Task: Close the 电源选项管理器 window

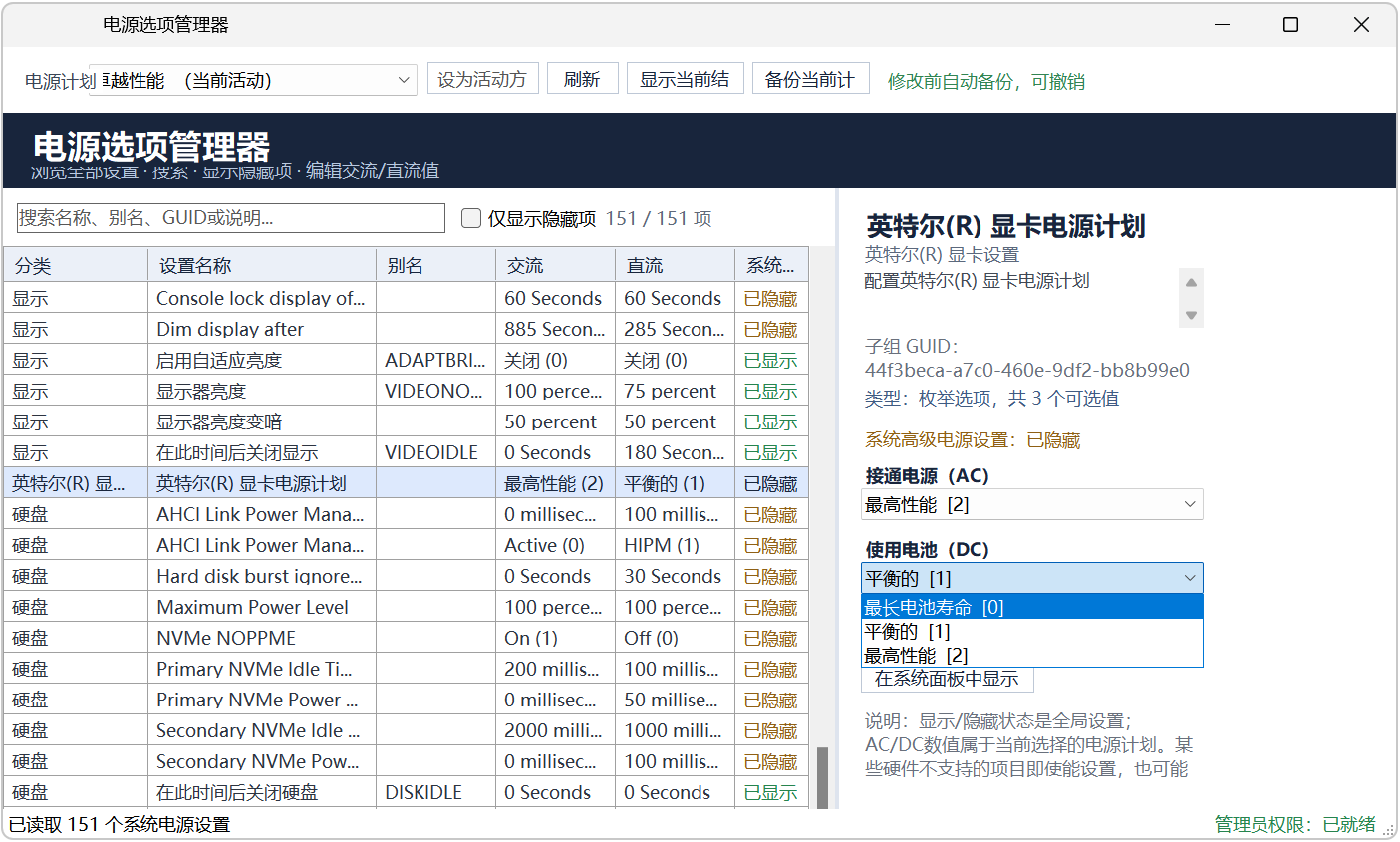Action: pyautogui.click(x=1361, y=24)
